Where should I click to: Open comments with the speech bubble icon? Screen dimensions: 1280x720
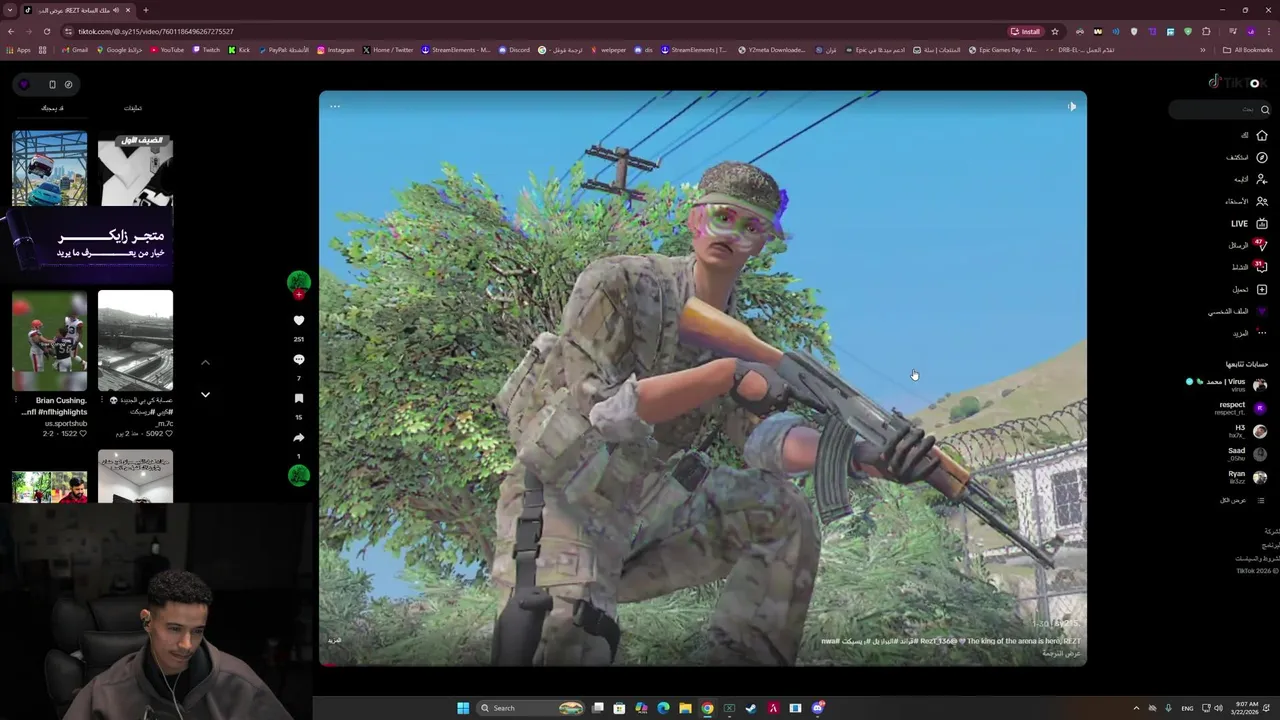298,360
